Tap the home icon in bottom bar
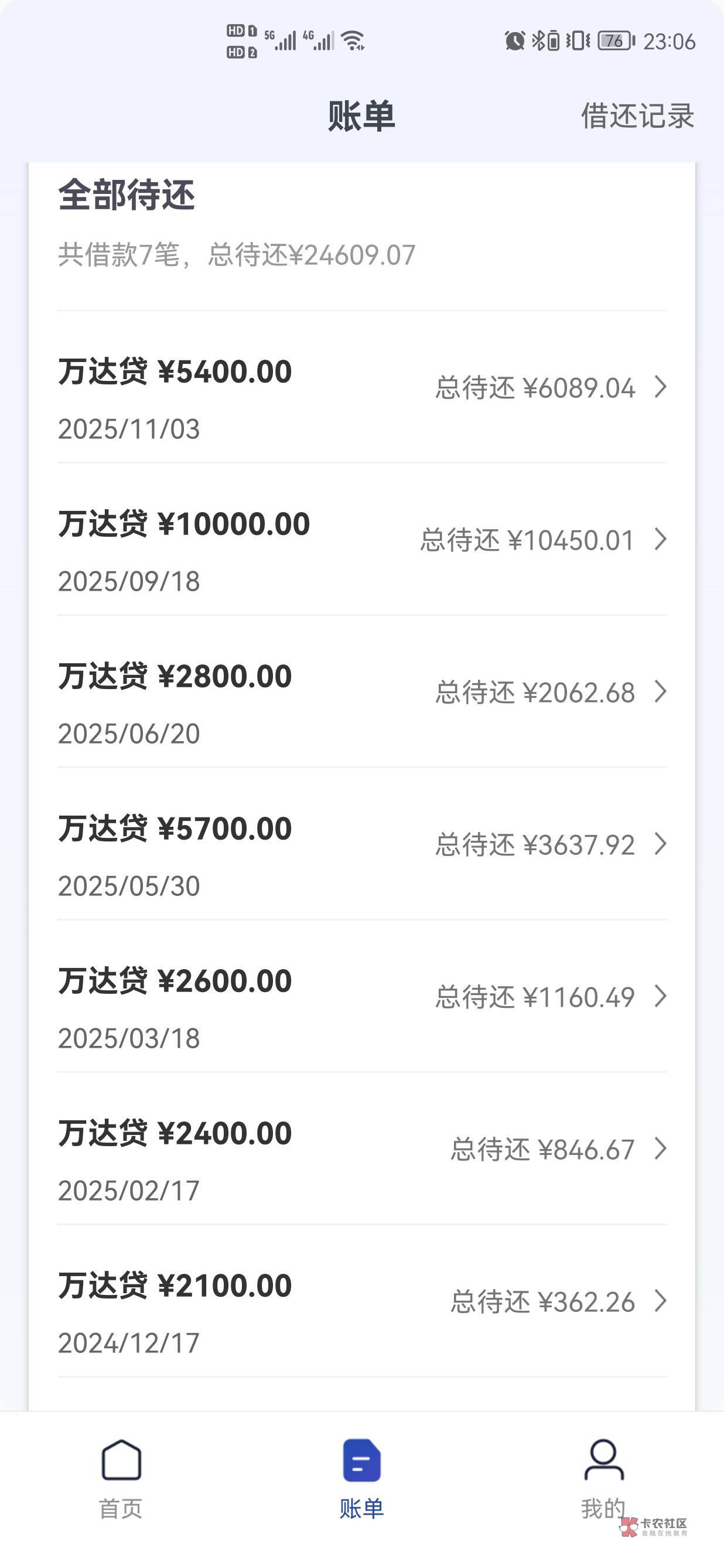The width and height of the screenshot is (724, 1568). [x=121, y=1460]
